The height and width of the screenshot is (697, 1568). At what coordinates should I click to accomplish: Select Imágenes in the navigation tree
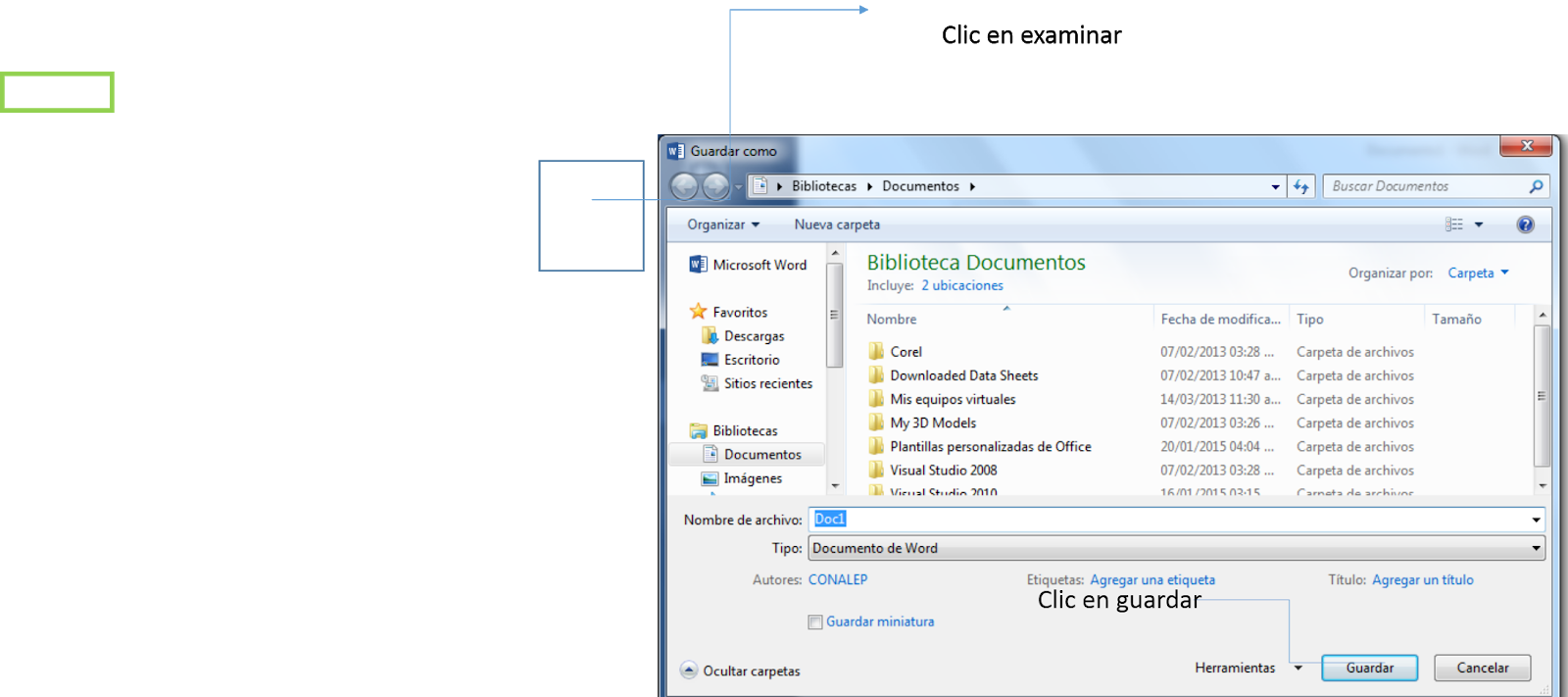(x=753, y=478)
